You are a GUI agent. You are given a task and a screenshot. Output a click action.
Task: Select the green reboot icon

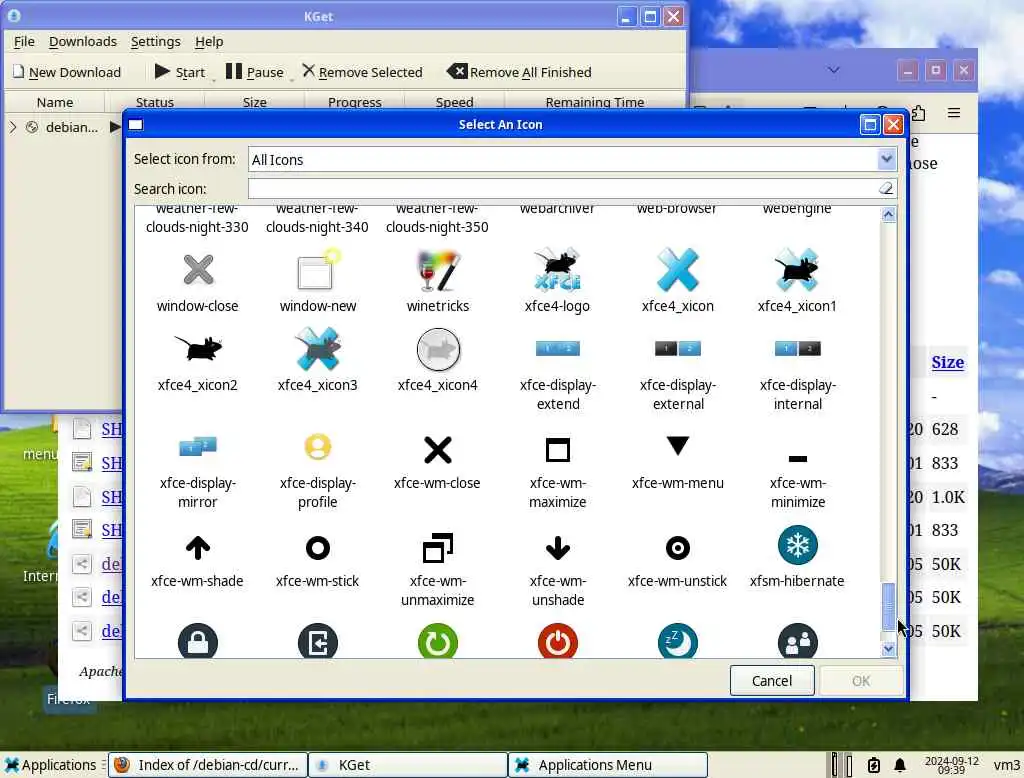pyautogui.click(x=438, y=641)
